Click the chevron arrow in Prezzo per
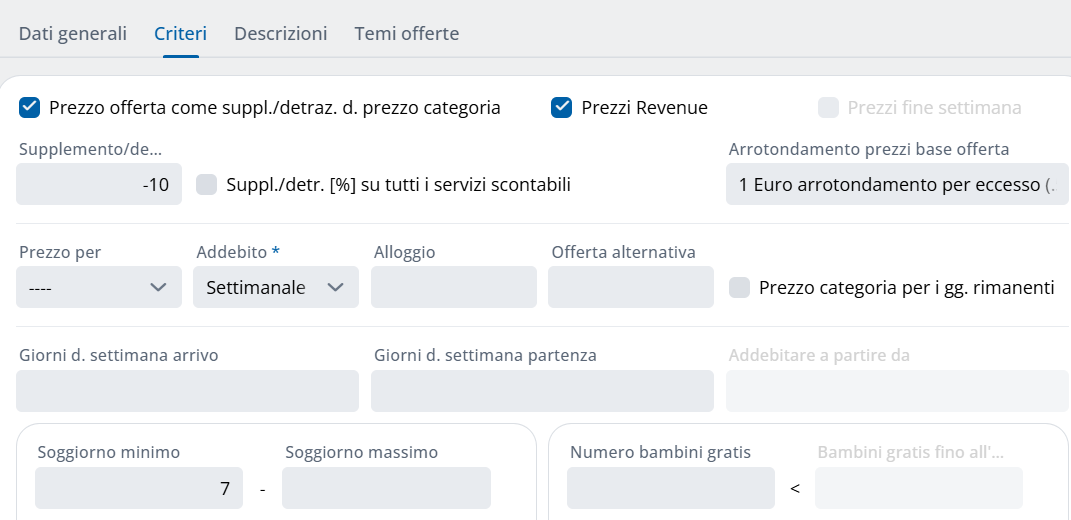1071x520 pixels. 157,287
